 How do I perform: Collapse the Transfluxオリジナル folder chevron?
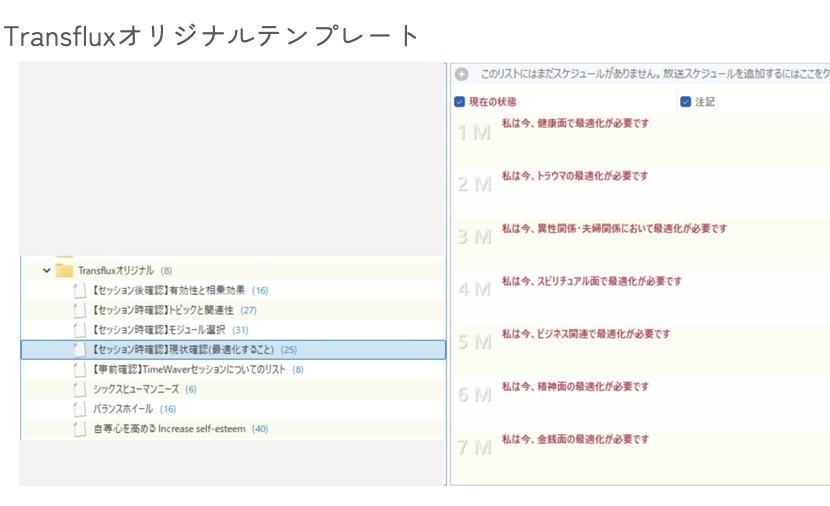tap(47, 270)
